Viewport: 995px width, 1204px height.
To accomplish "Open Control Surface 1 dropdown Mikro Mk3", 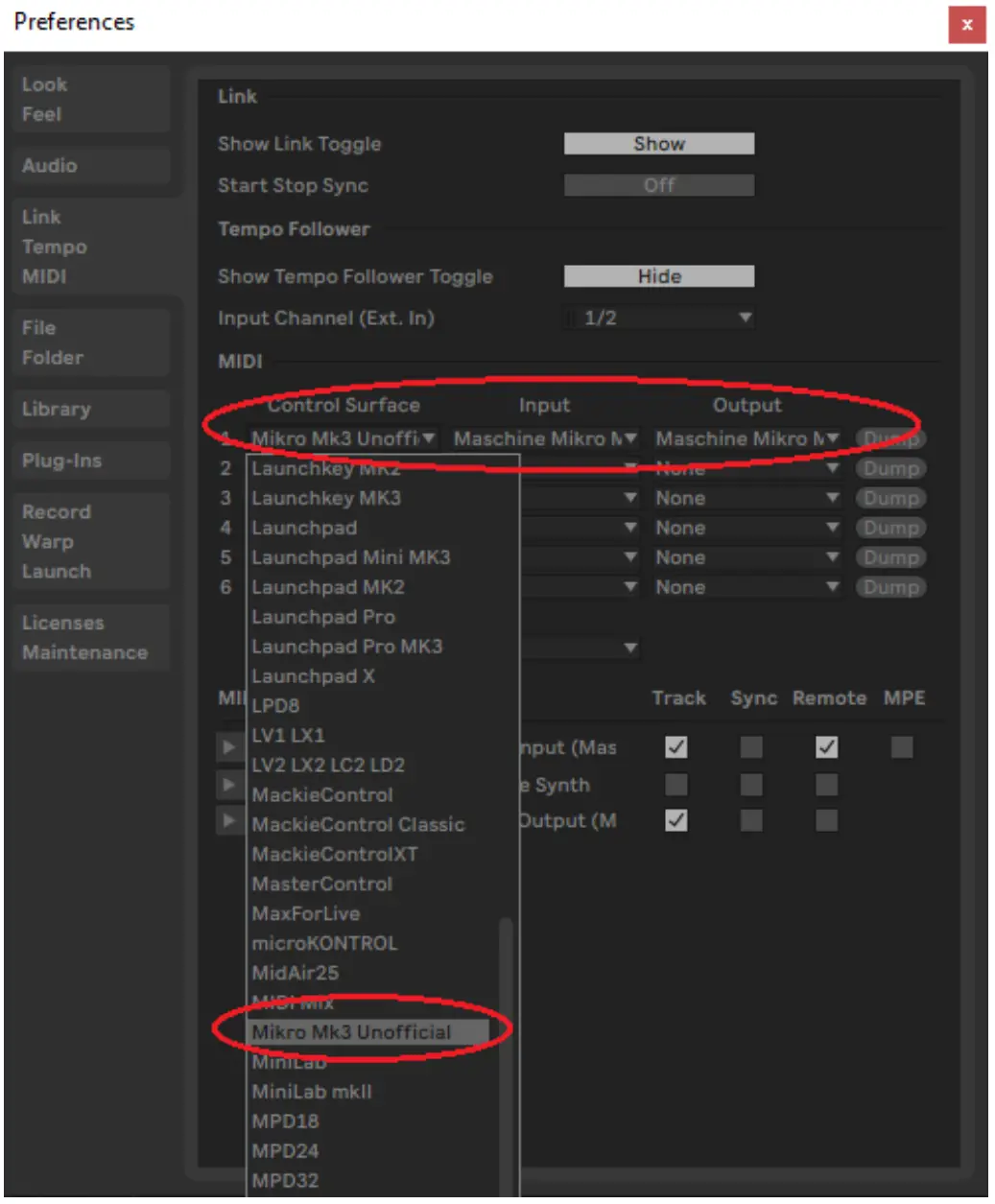I will pyautogui.click(x=344, y=438).
